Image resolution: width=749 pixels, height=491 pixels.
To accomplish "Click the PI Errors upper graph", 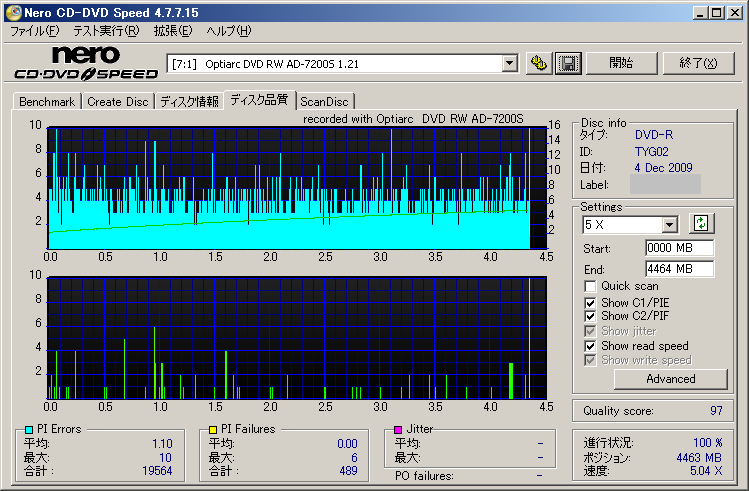I will pos(297,188).
